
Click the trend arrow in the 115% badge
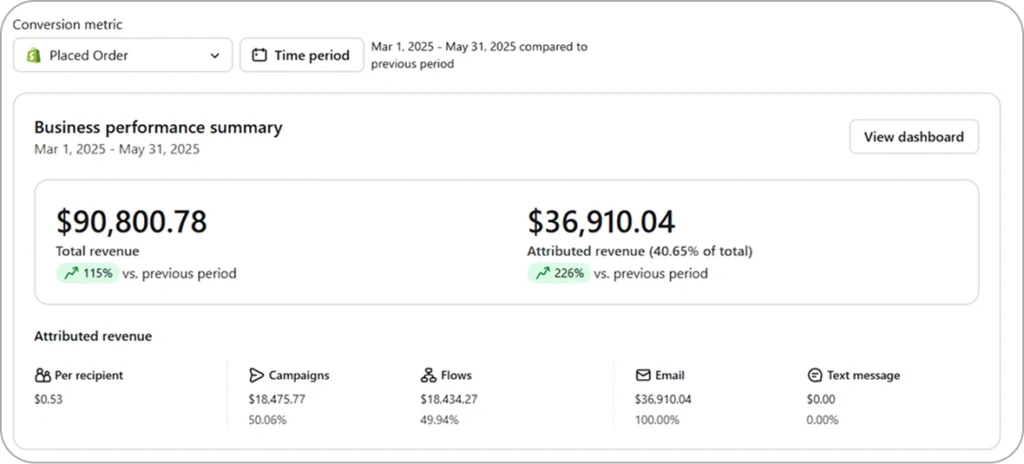[x=70, y=273]
